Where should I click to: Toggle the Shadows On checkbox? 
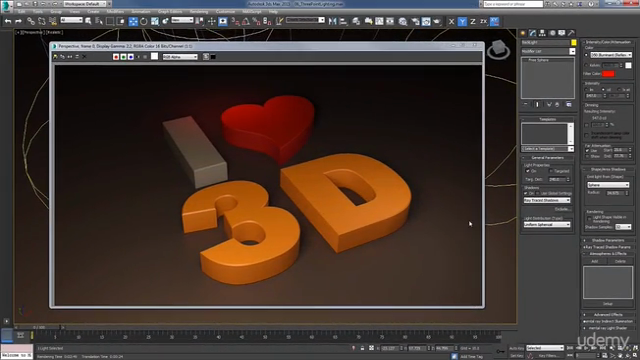pyautogui.click(x=526, y=193)
